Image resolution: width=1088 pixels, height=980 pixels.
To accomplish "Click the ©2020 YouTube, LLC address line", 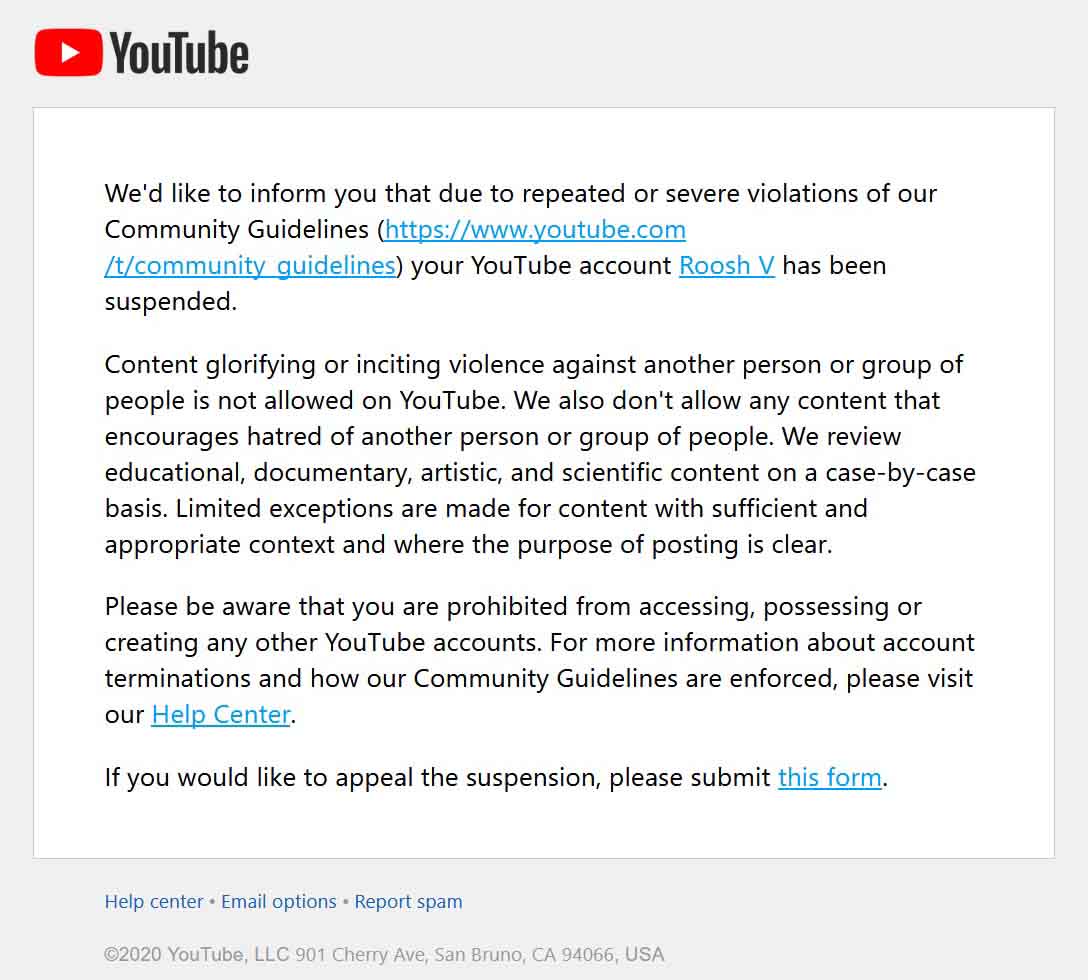I will (x=384, y=955).
